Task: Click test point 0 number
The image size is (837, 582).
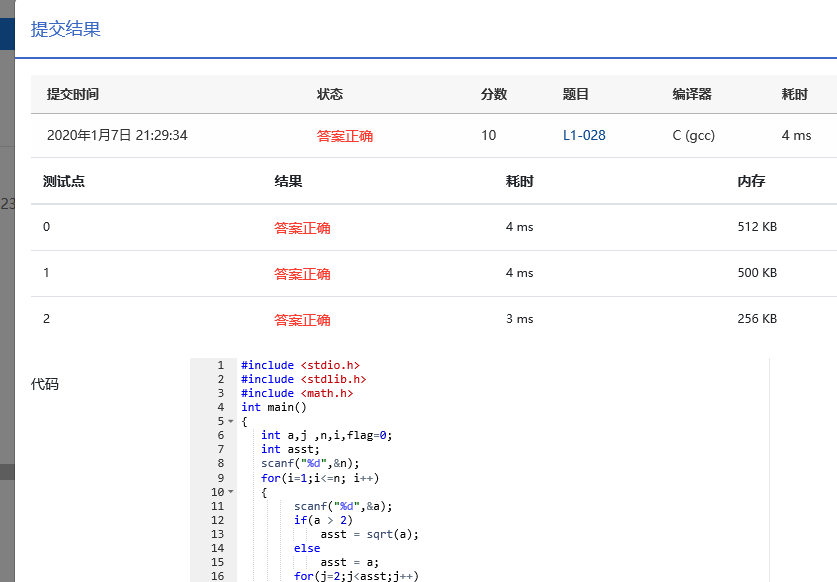Action: click(46, 227)
